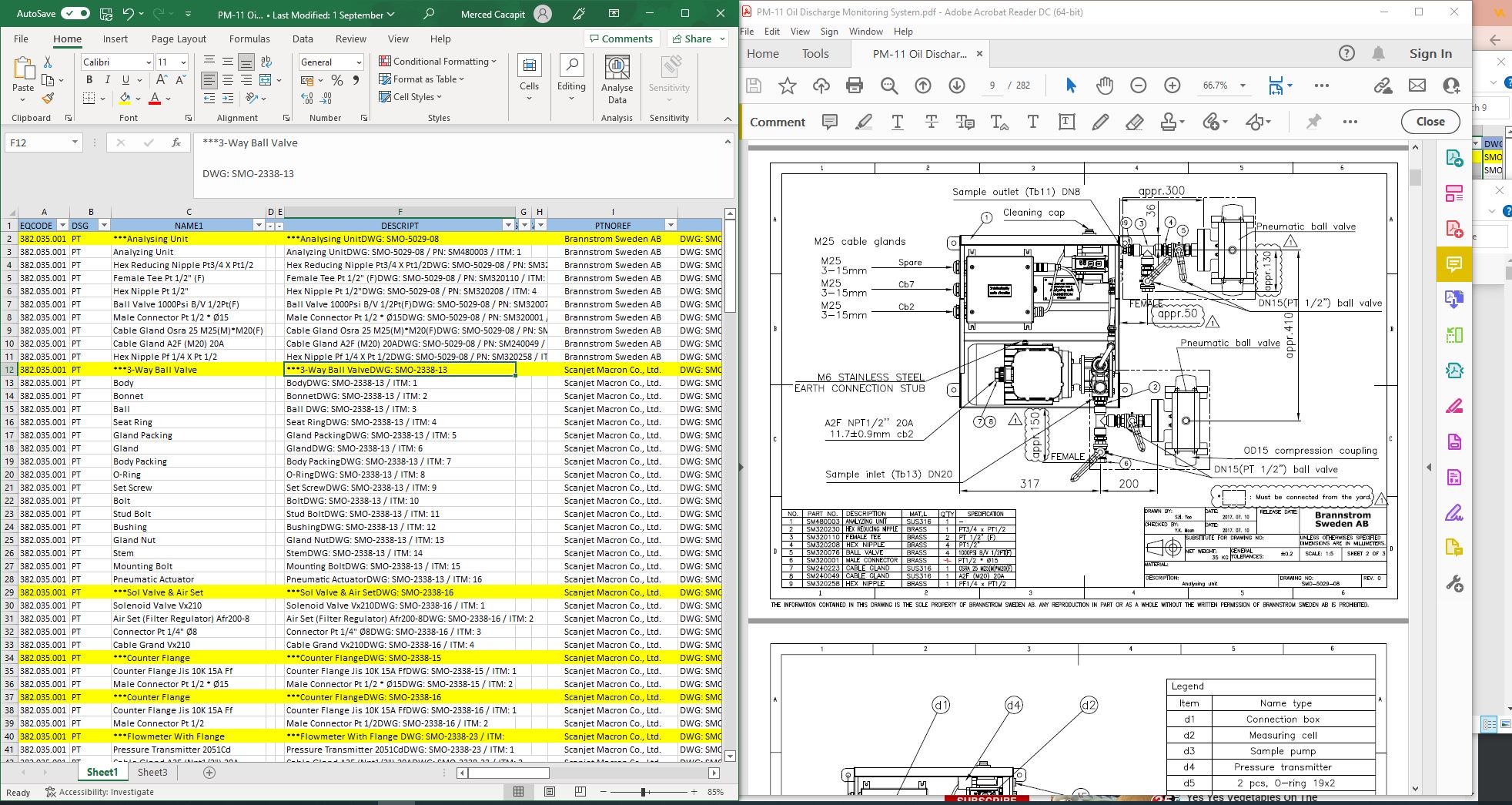Screen dimensions: 1512x805
Task: Open the NAME1 column filter dropdown
Action: click(x=258, y=225)
